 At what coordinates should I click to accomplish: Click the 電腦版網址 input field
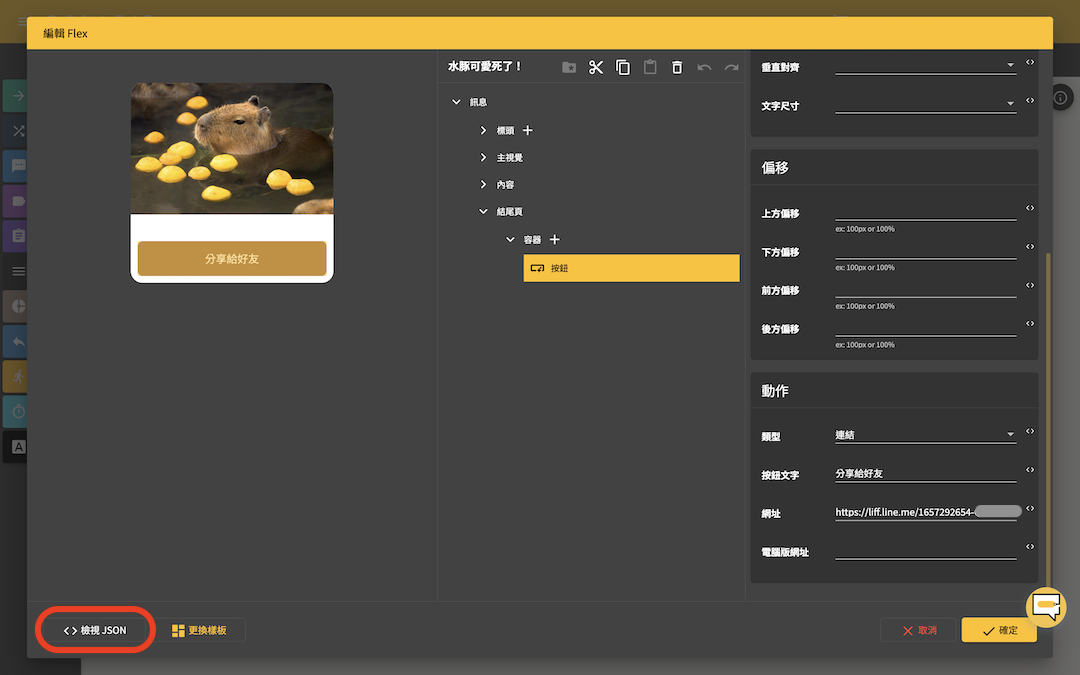pyautogui.click(x=925, y=550)
